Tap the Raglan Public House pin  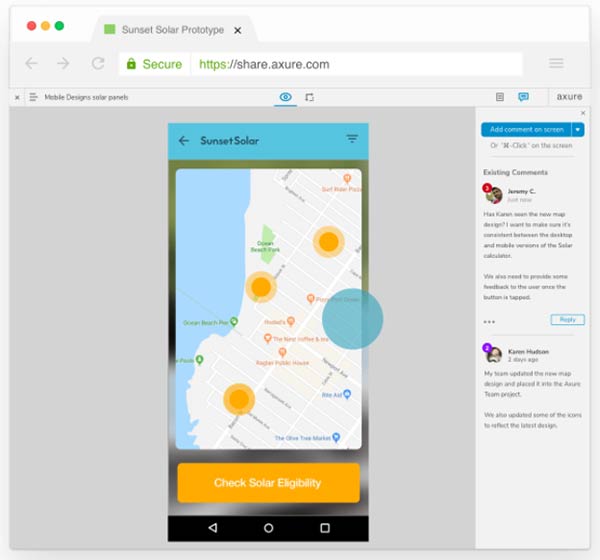click(x=282, y=352)
